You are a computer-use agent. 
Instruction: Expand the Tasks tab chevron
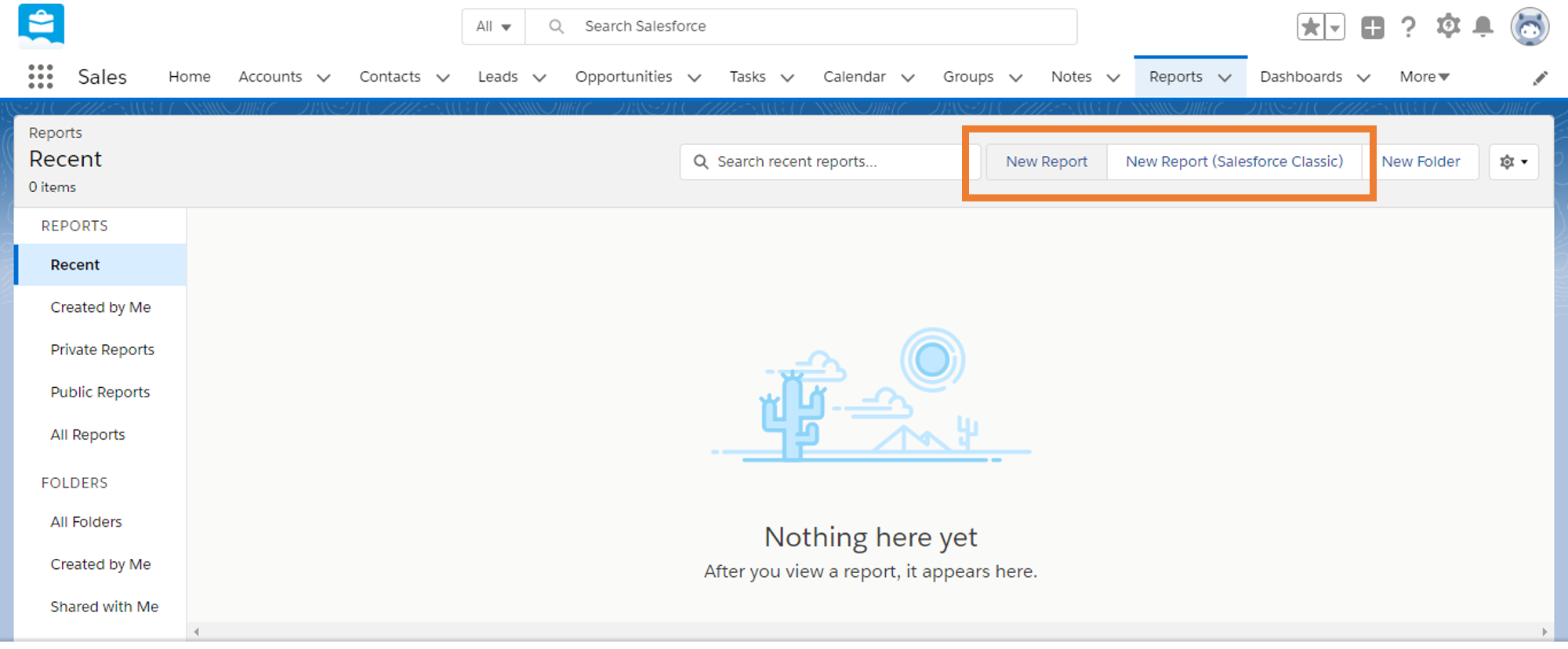pos(788,78)
